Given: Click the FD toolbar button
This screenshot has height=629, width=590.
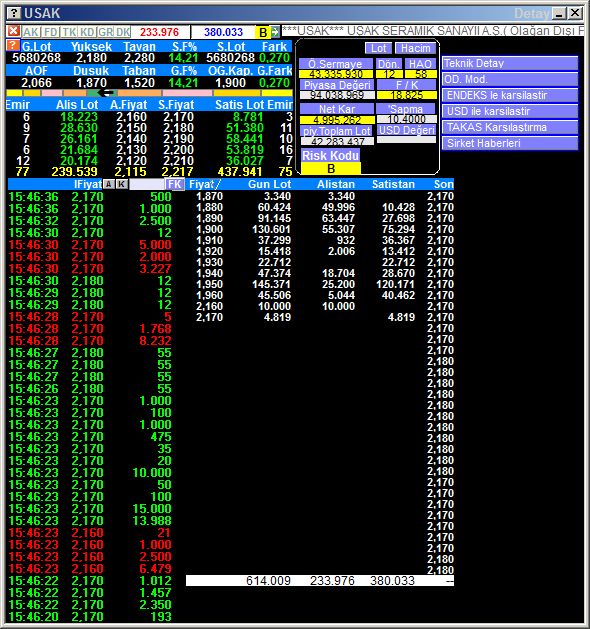Looking at the screenshot, I should pyautogui.click(x=51, y=32).
